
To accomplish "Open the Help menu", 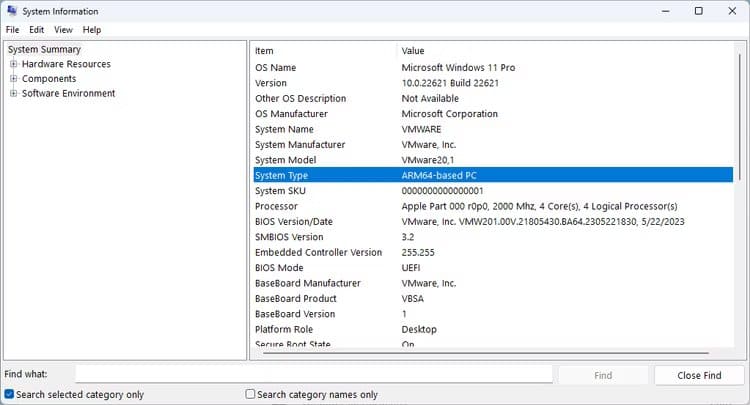I will pos(92,30).
